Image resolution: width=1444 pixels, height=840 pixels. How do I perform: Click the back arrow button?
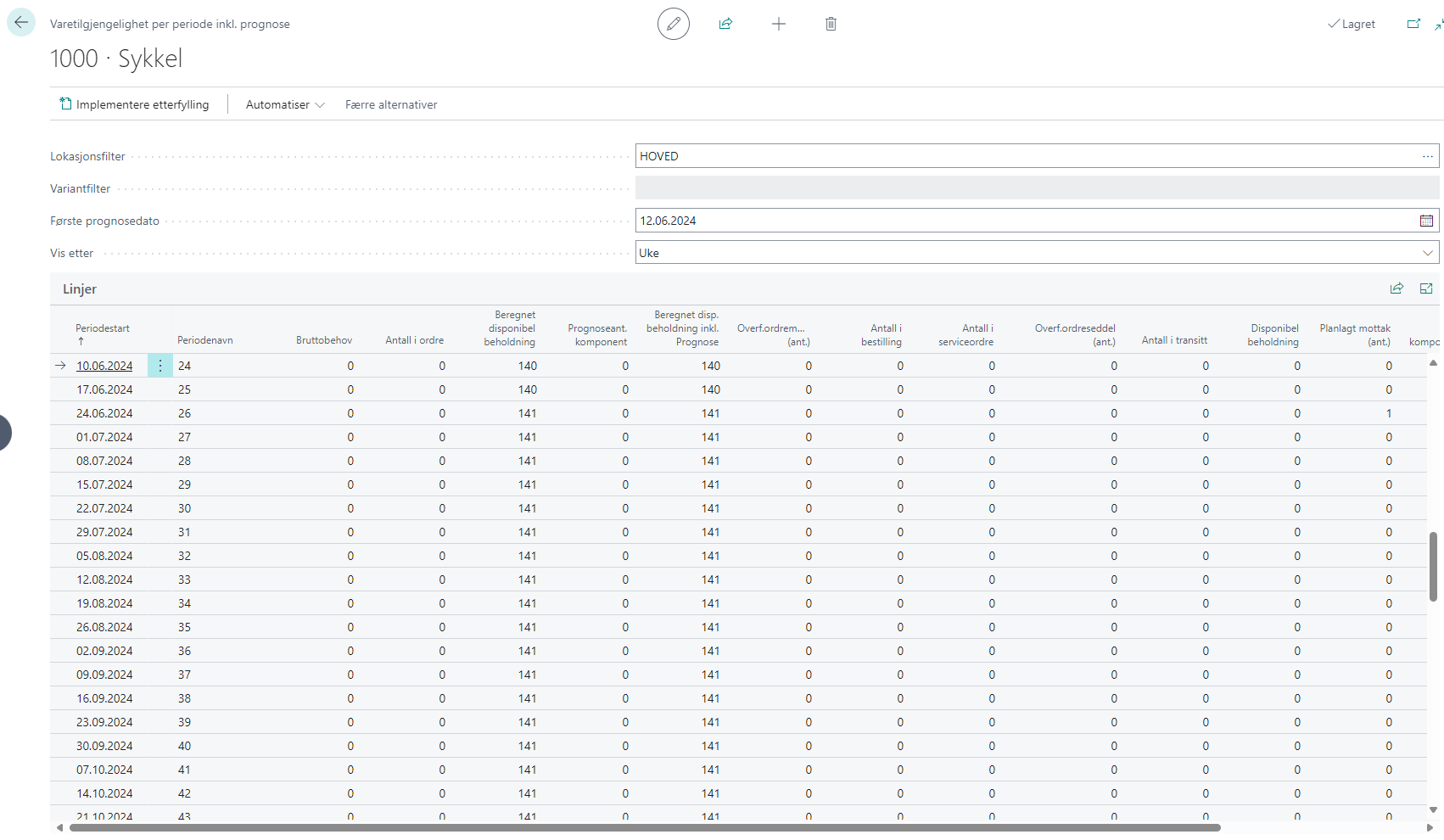click(x=21, y=23)
